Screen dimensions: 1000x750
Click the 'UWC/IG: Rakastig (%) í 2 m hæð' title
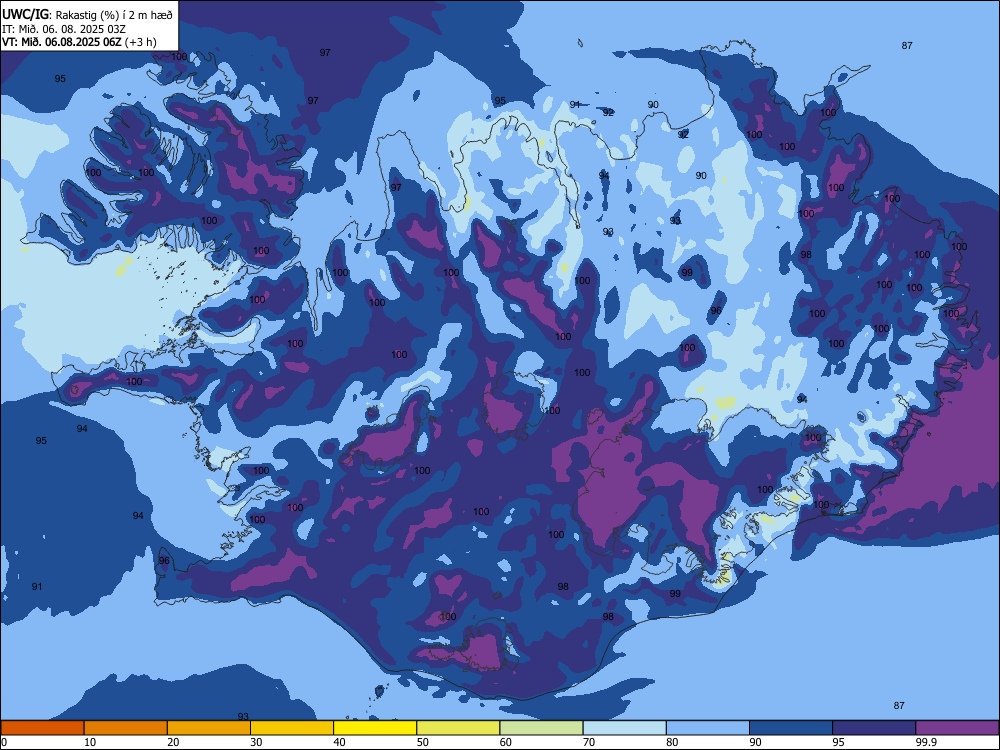87,15
